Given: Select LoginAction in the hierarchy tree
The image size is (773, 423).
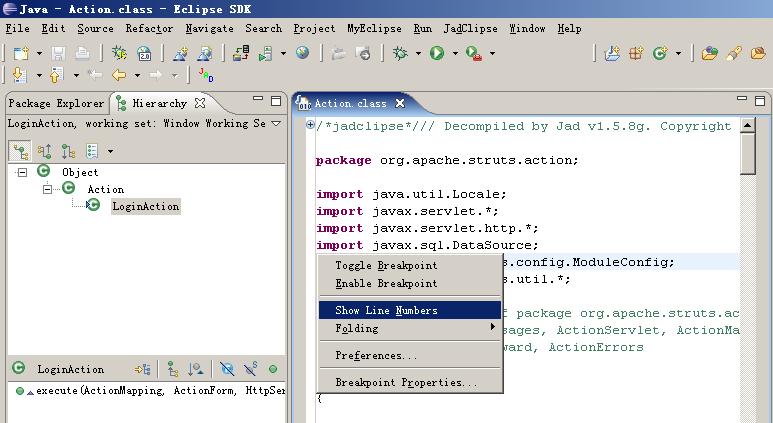Looking at the screenshot, I should 145,207.
